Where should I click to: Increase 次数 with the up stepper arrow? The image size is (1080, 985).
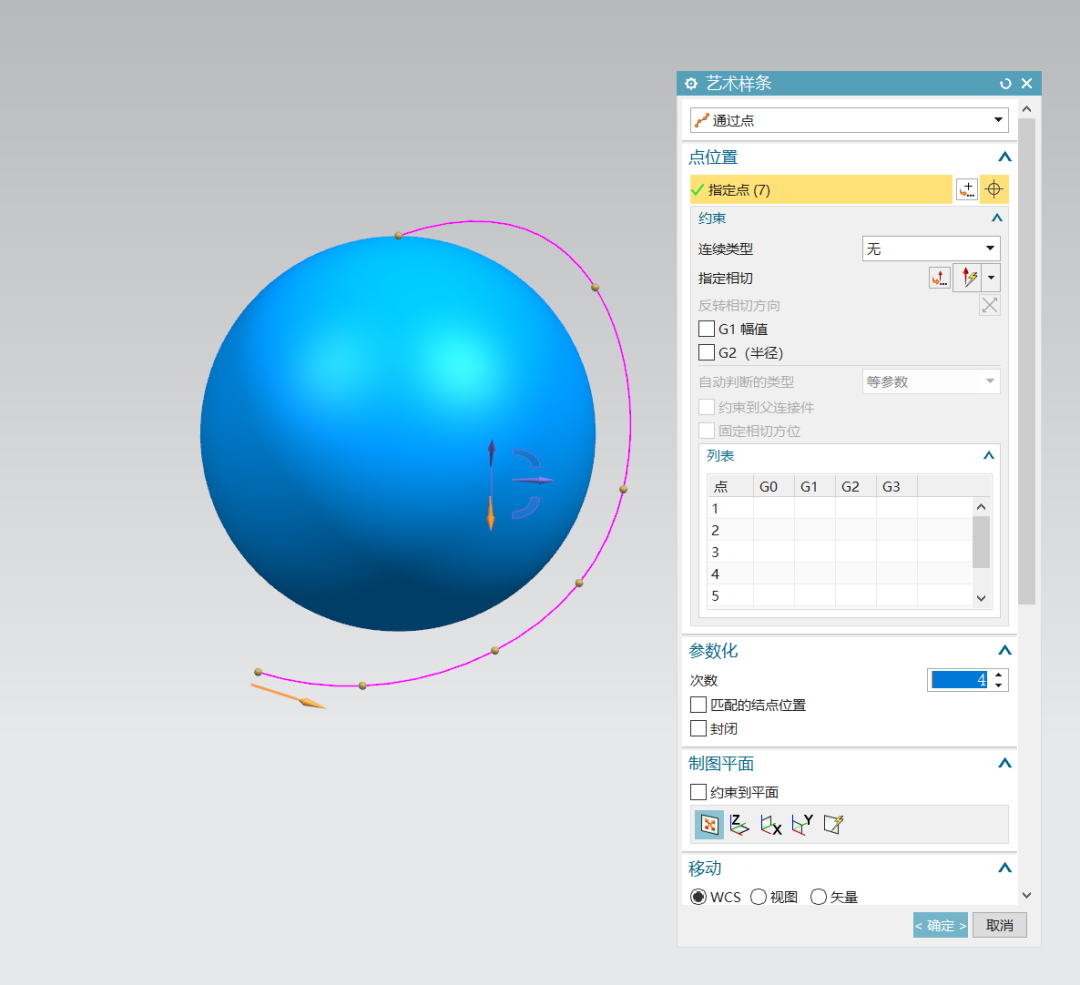[998, 674]
